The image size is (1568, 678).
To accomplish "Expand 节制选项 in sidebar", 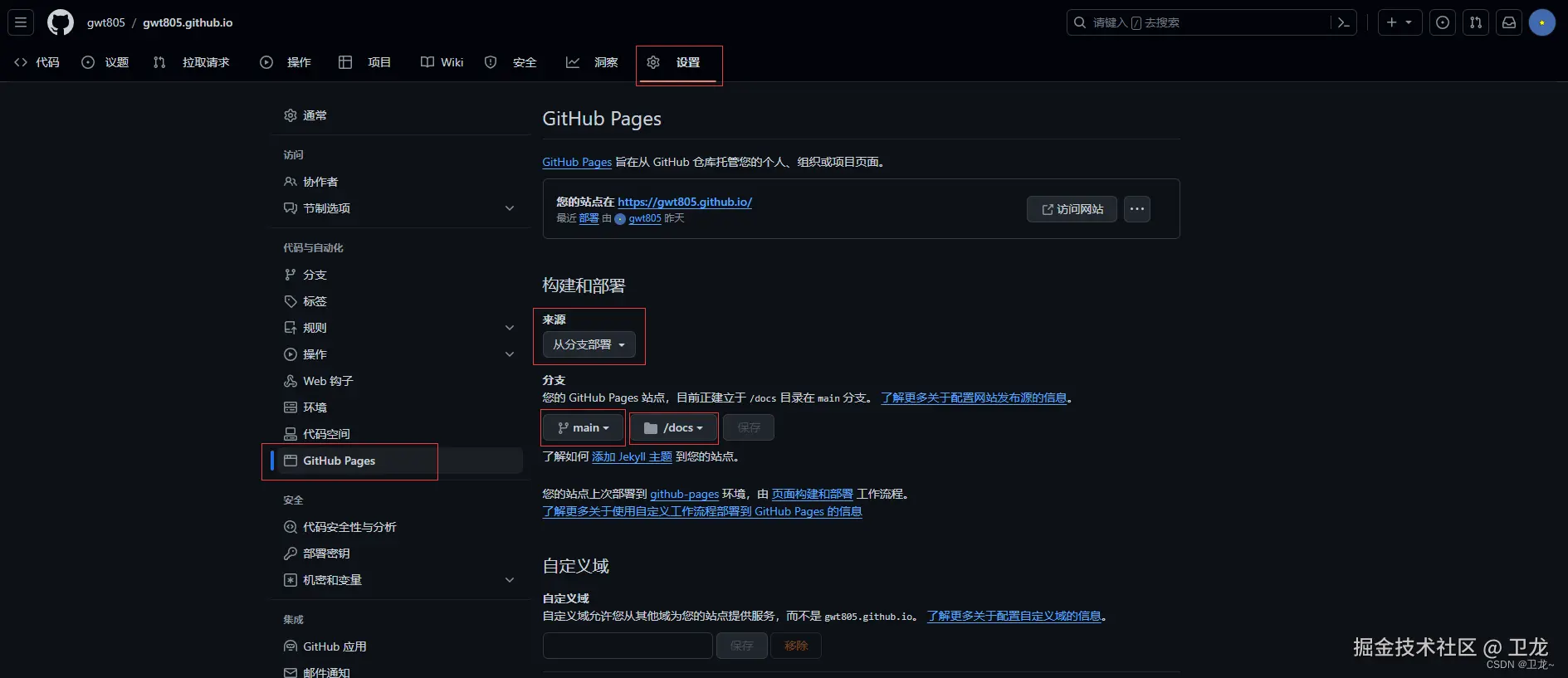I will click(x=402, y=208).
